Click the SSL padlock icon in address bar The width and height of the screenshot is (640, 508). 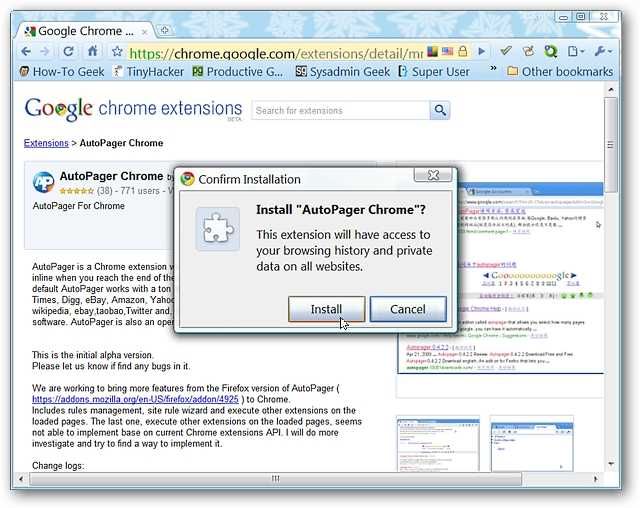(463, 51)
